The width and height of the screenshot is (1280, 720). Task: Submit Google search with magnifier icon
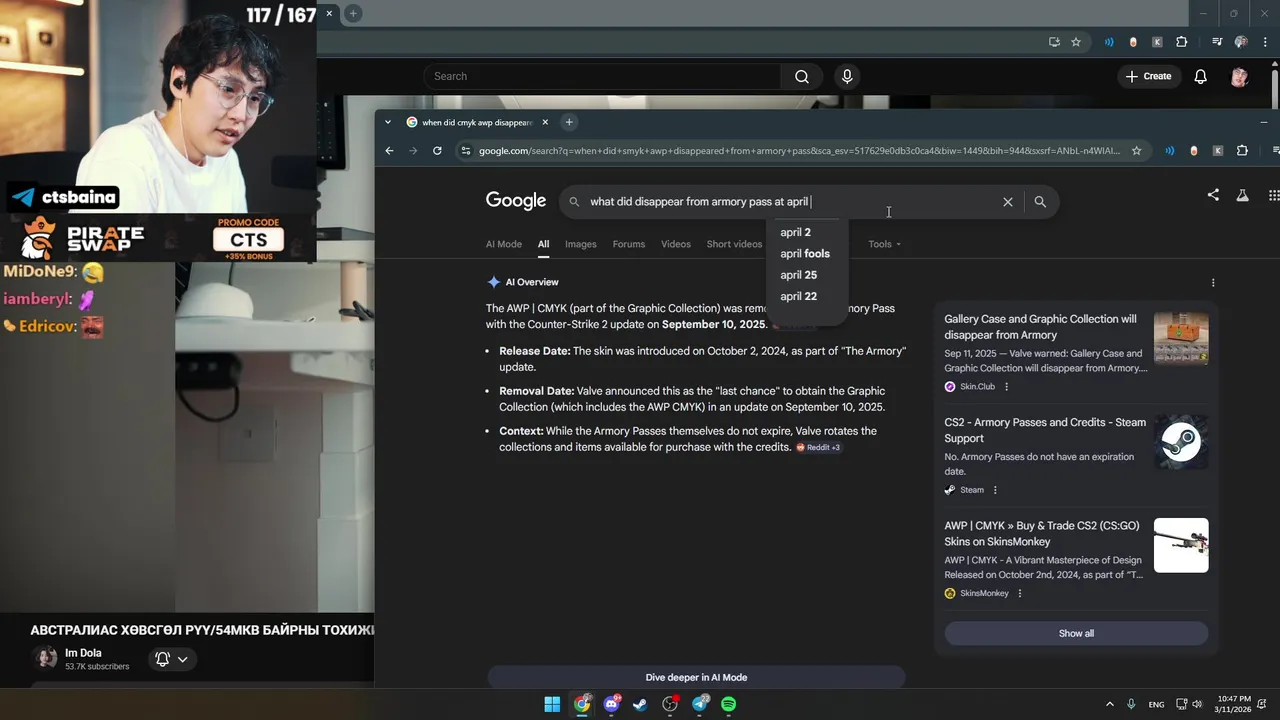point(1040,202)
